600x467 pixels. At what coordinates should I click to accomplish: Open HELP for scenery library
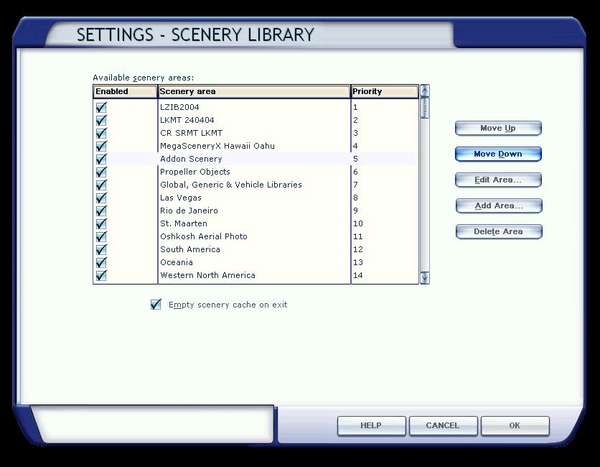371,426
